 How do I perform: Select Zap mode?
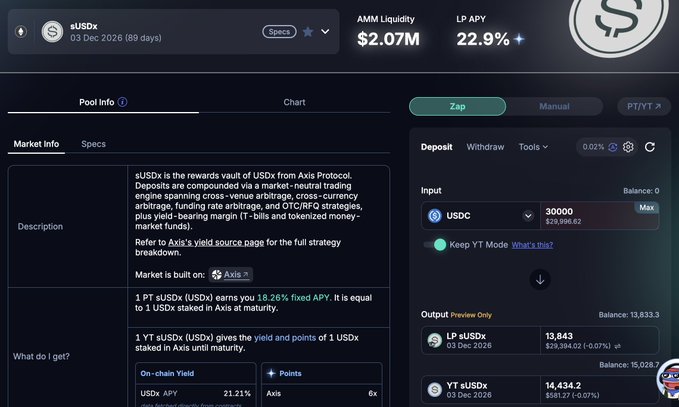[457, 107]
